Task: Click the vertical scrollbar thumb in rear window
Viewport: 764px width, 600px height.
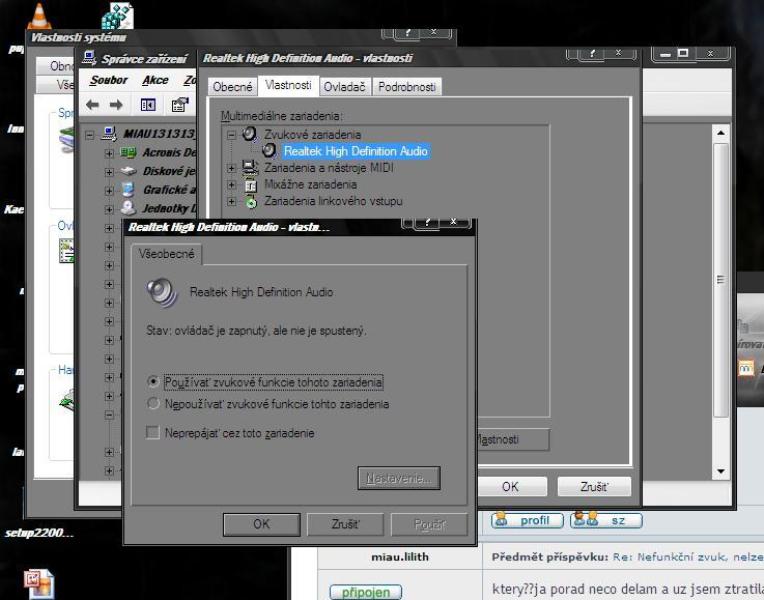Action: click(721, 280)
